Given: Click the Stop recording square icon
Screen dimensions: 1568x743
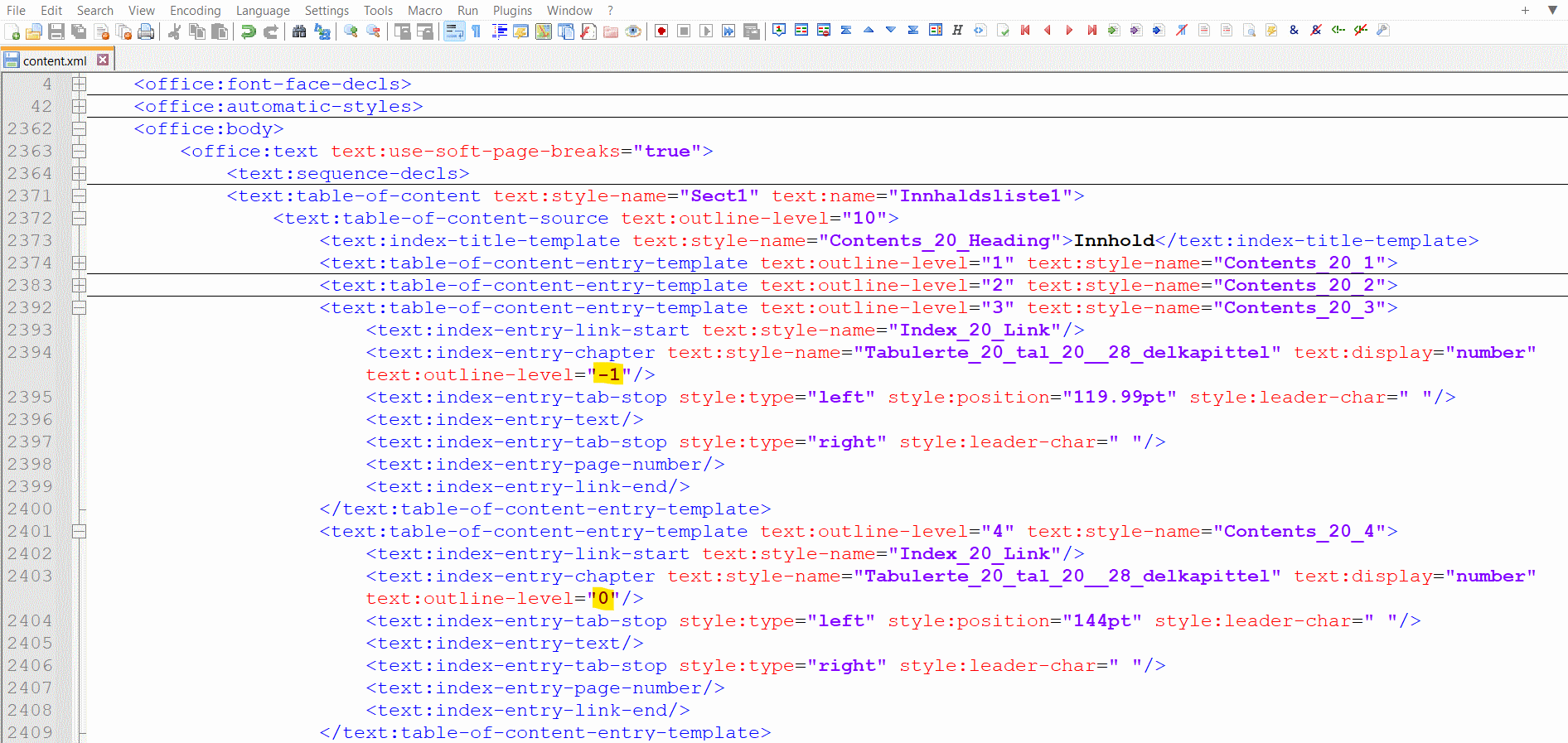Looking at the screenshot, I should click(x=684, y=31).
